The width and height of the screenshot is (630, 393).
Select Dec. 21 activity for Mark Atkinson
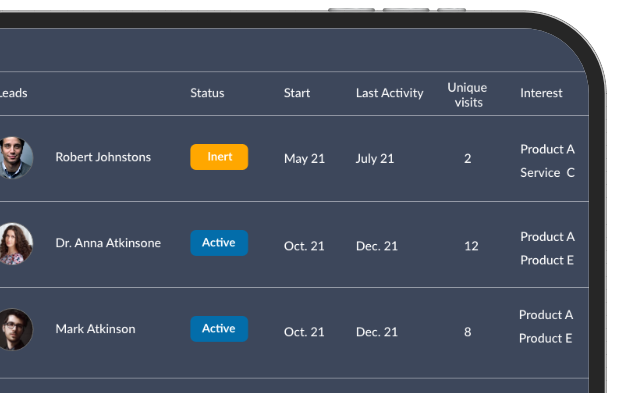point(377,332)
